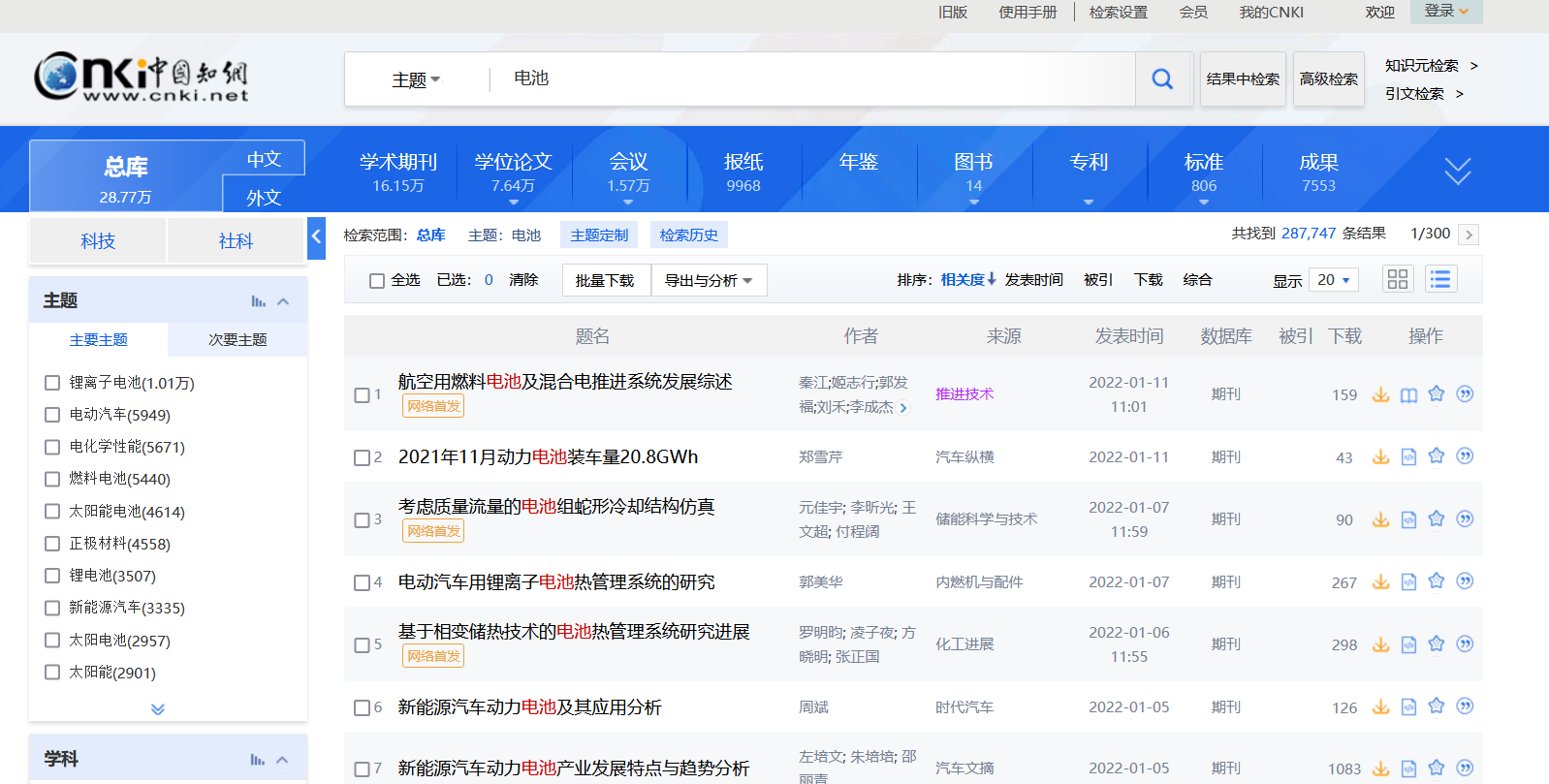Image resolution: width=1549 pixels, height=784 pixels.
Task: Switch to 学位论文 tab
Action: 513,172
